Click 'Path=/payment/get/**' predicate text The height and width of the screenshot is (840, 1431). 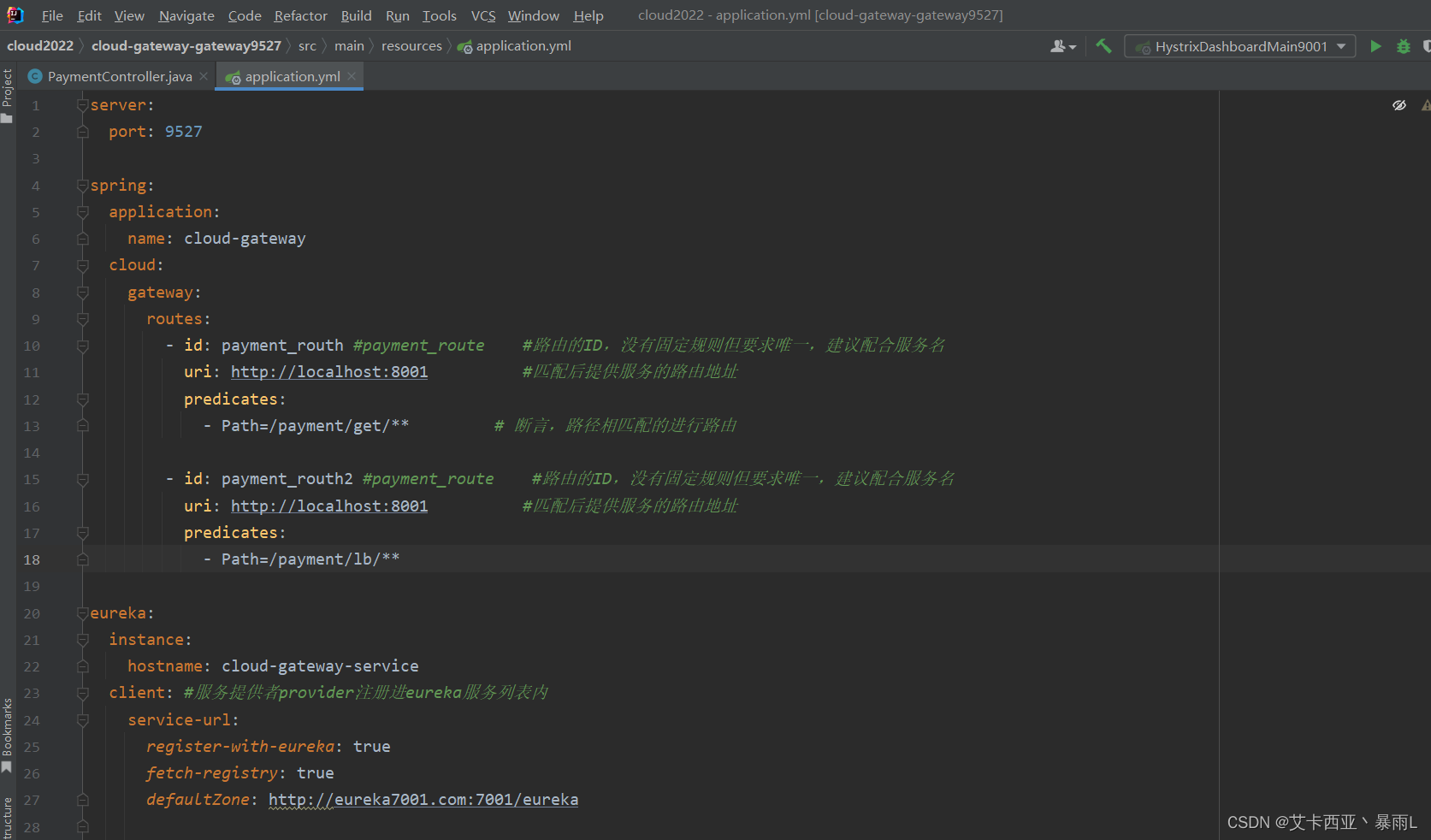tap(315, 426)
